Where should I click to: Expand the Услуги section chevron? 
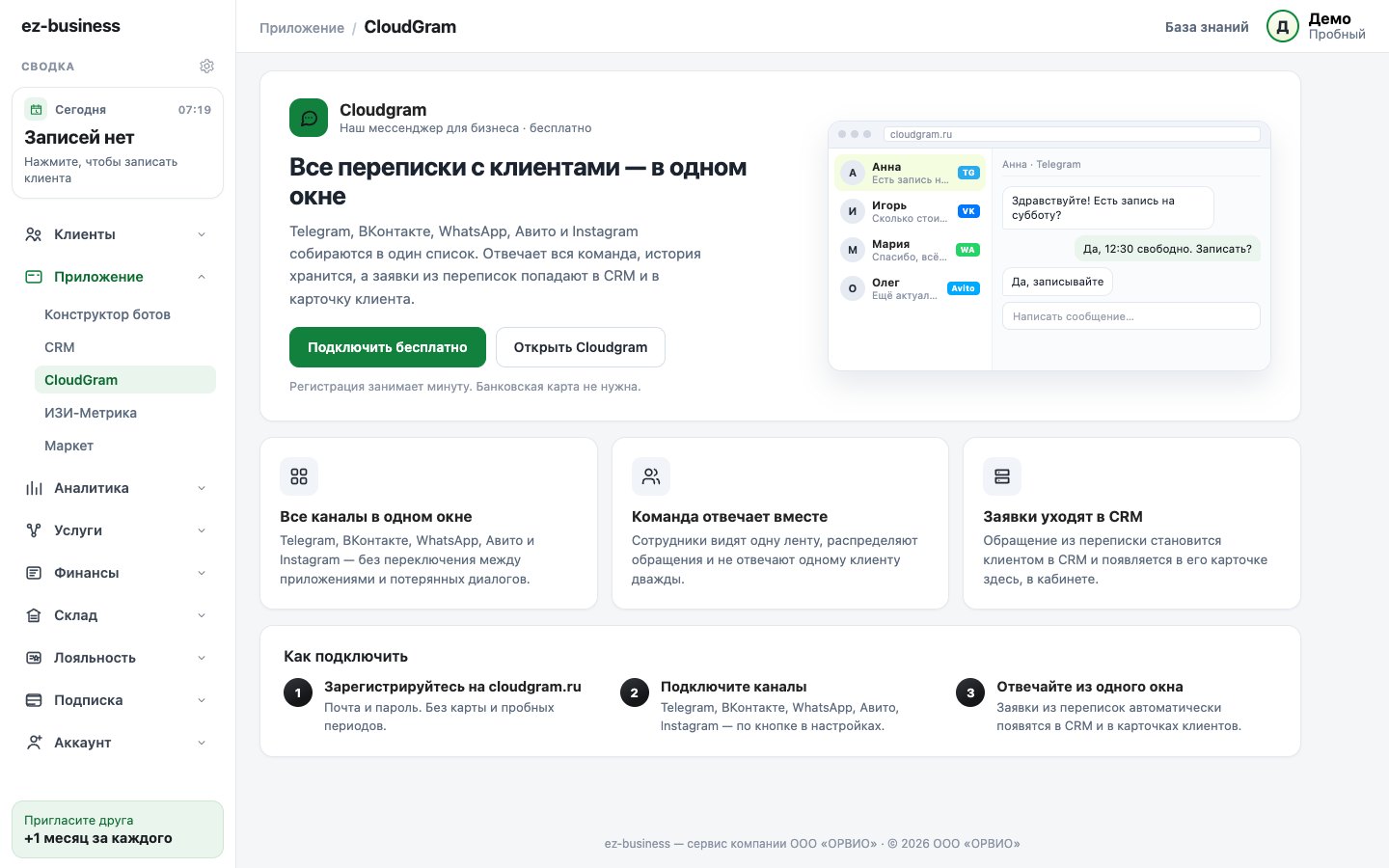pyautogui.click(x=202, y=530)
